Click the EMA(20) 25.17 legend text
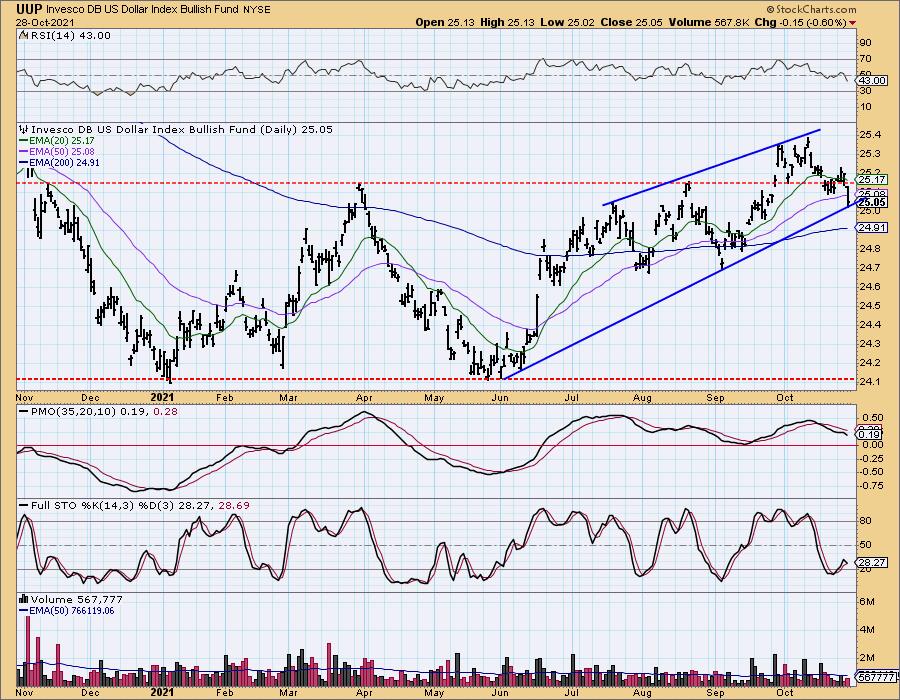 [63, 141]
